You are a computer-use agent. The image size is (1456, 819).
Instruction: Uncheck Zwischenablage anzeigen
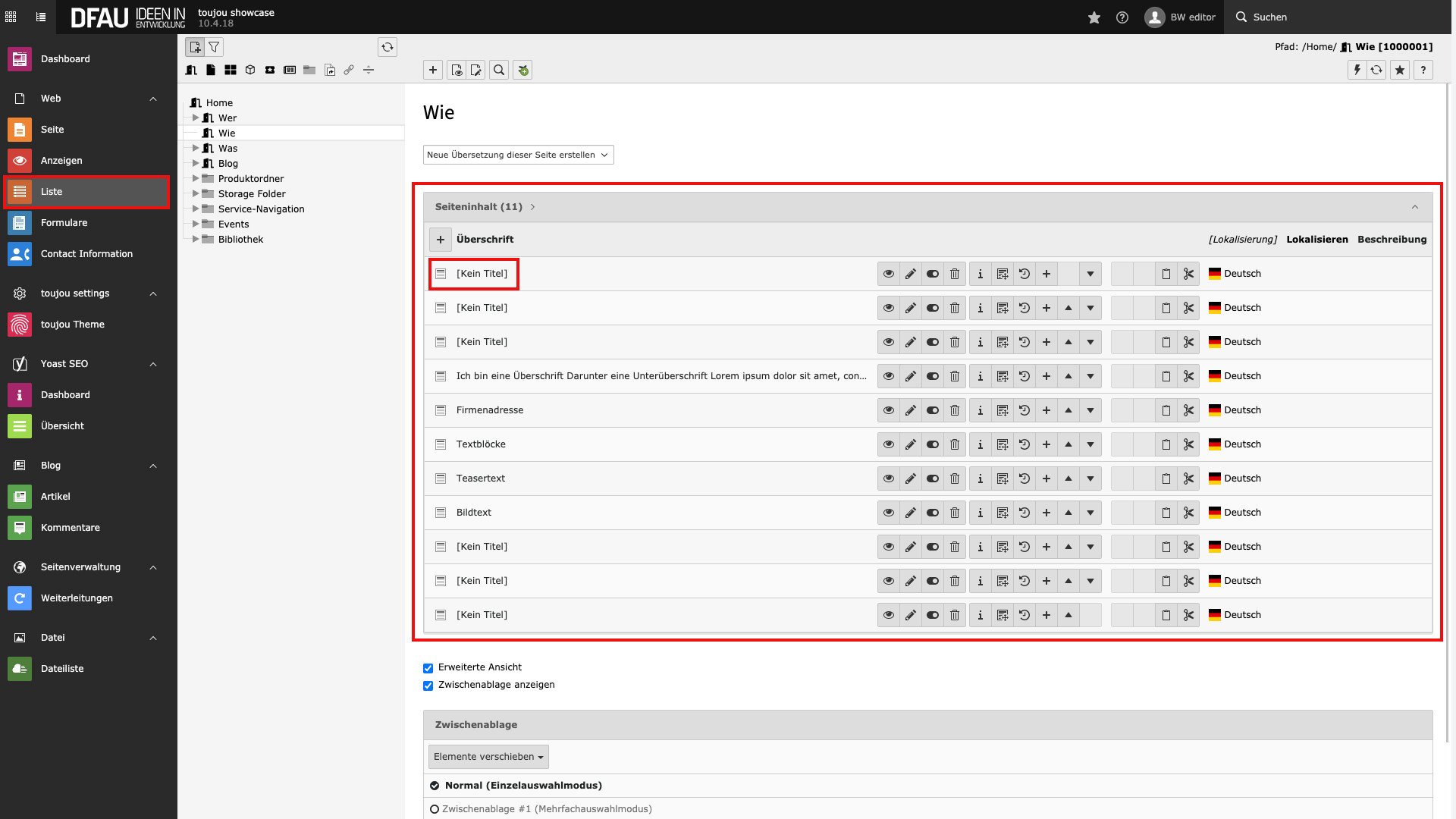428,686
